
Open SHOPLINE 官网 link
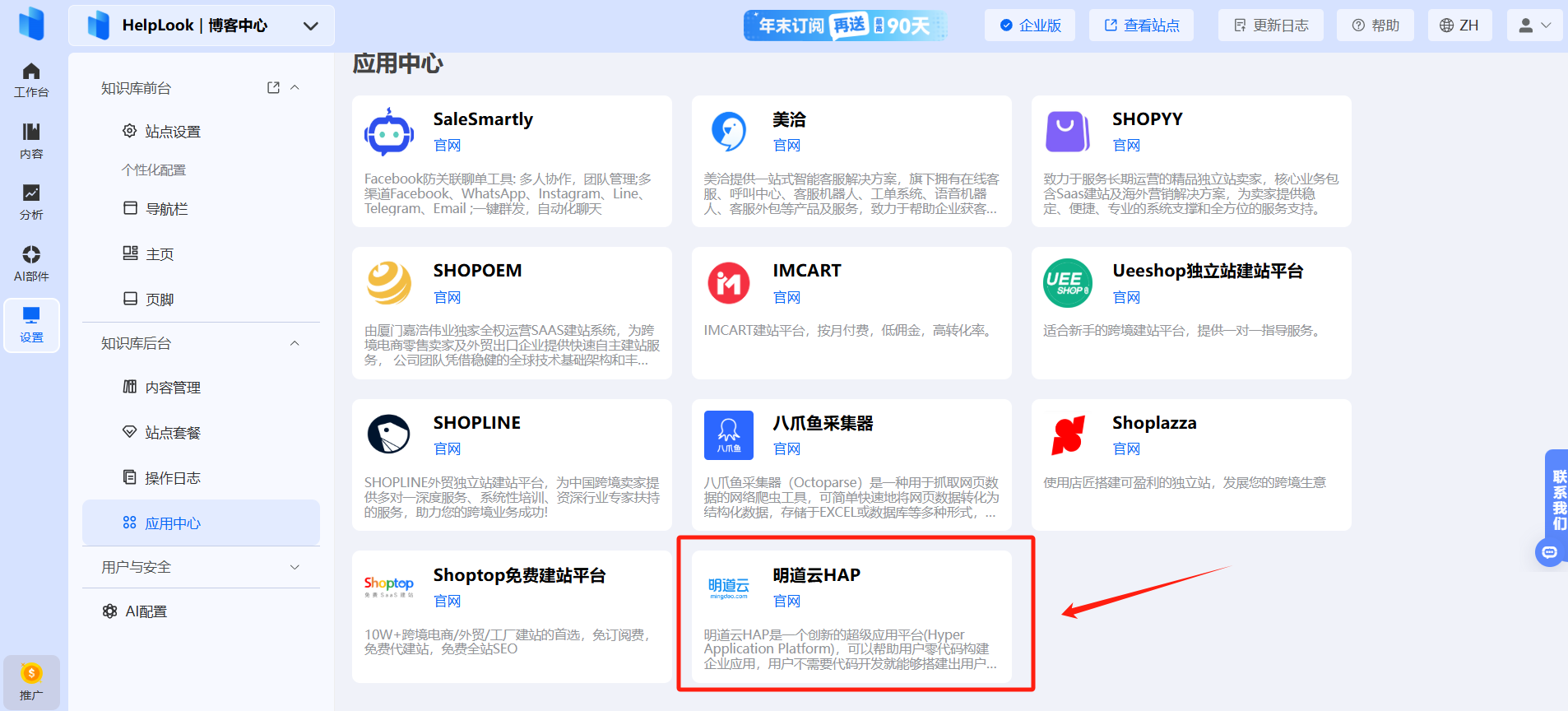[x=447, y=449]
